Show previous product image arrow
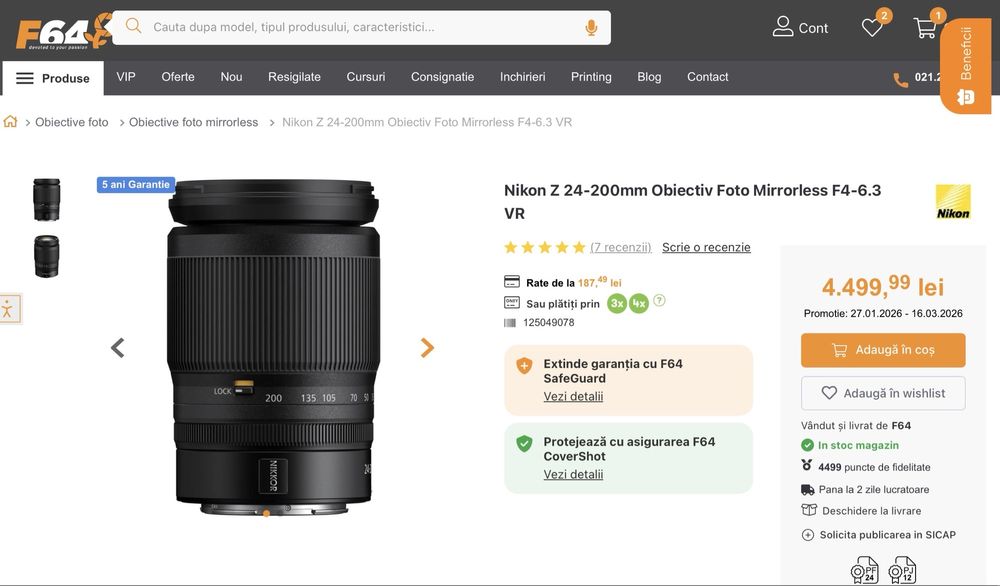The image size is (1000, 586). click(117, 348)
